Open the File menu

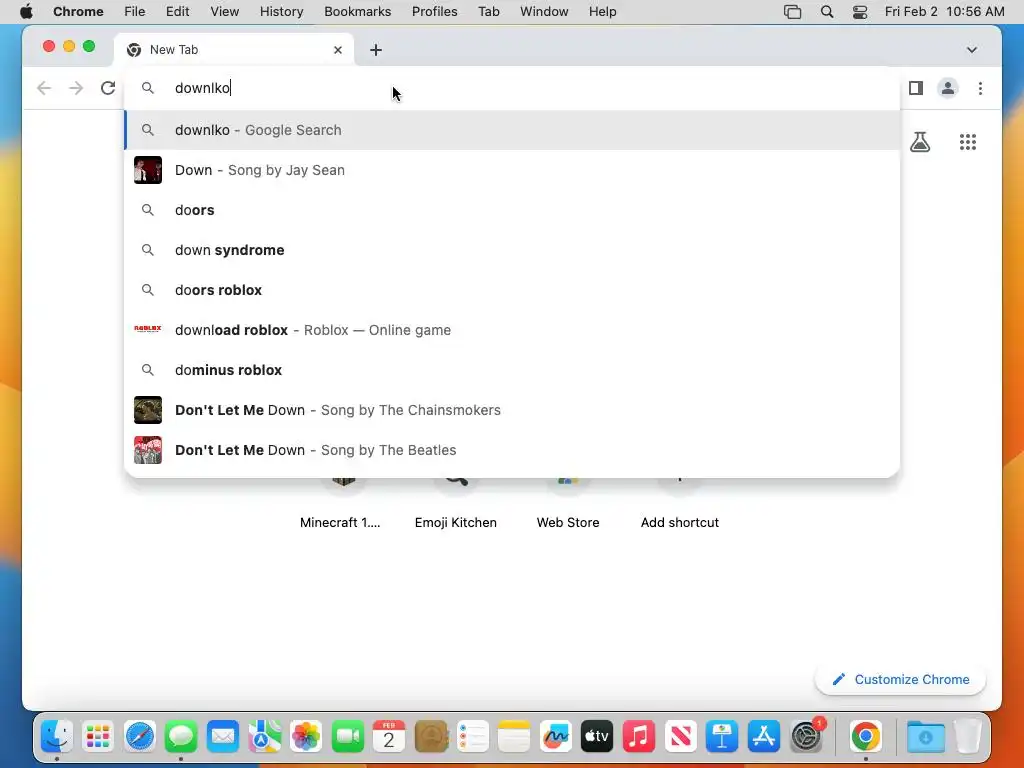(135, 12)
